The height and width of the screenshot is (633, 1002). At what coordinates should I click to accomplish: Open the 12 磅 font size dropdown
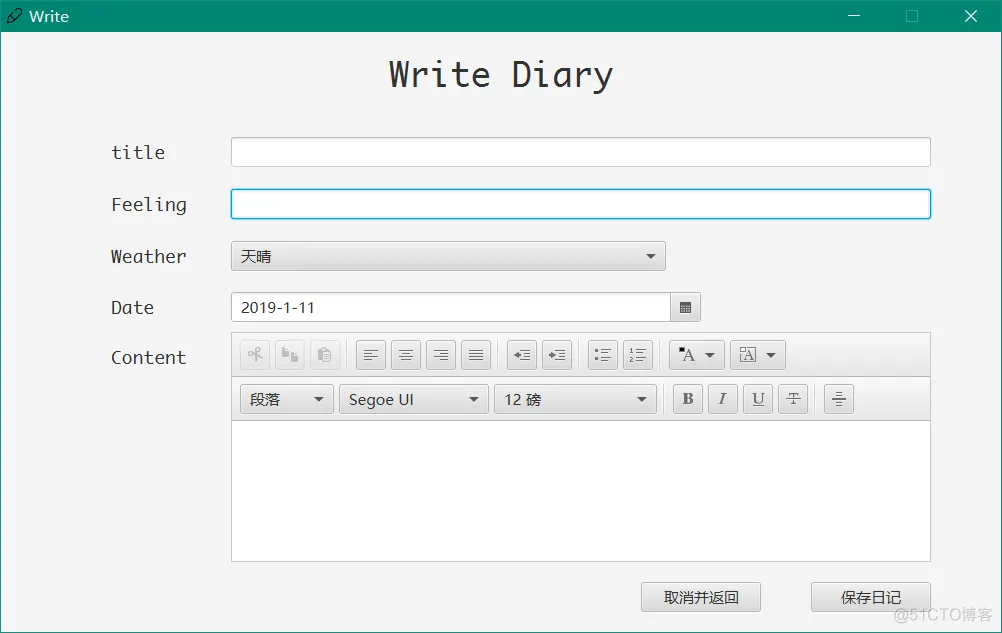tap(576, 399)
